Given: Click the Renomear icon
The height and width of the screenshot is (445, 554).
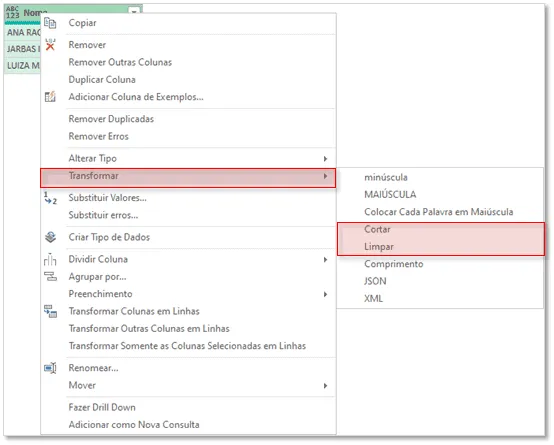Looking at the screenshot, I should click(50, 368).
